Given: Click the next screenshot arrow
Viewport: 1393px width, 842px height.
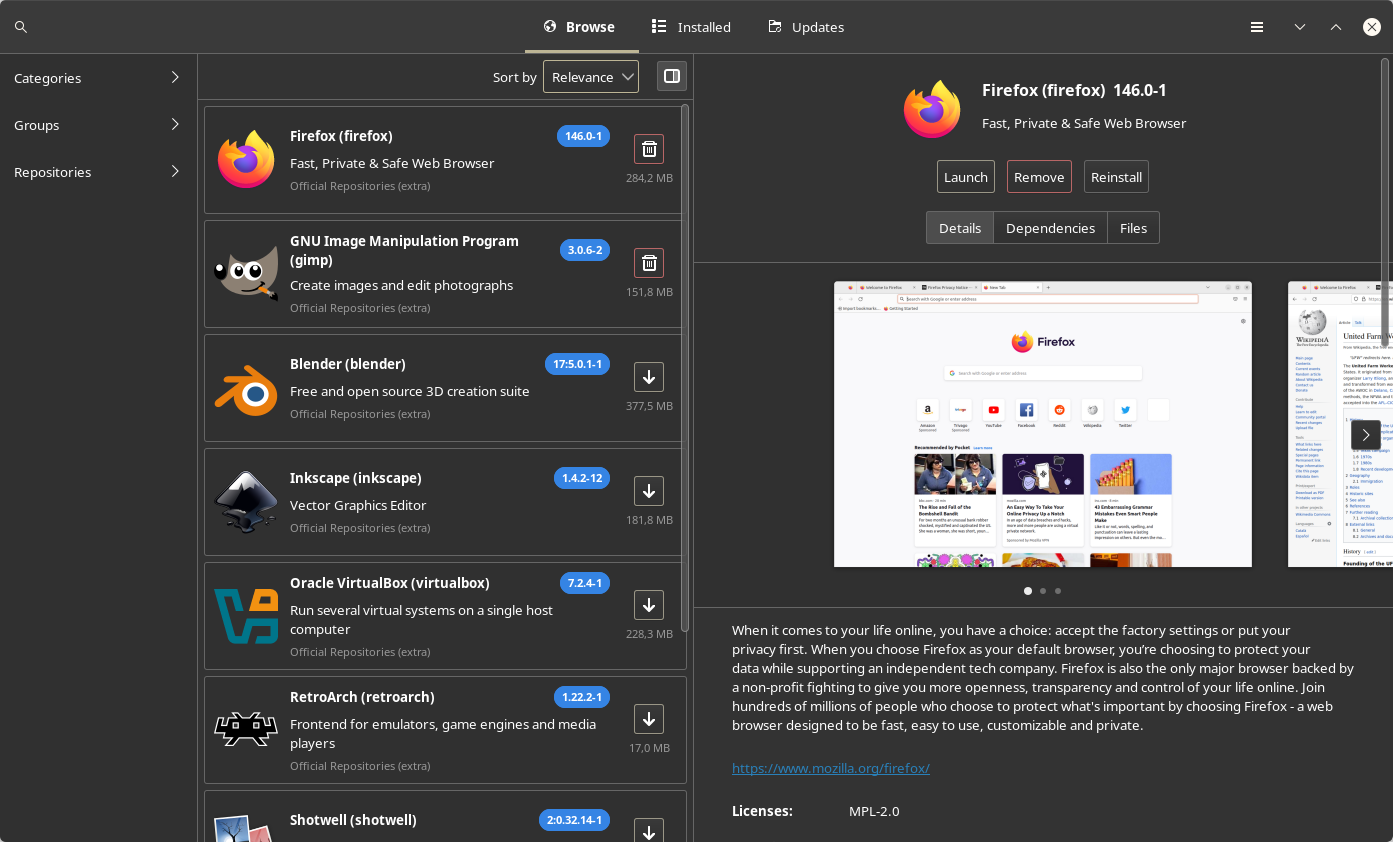Looking at the screenshot, I should pos(1365,435).
